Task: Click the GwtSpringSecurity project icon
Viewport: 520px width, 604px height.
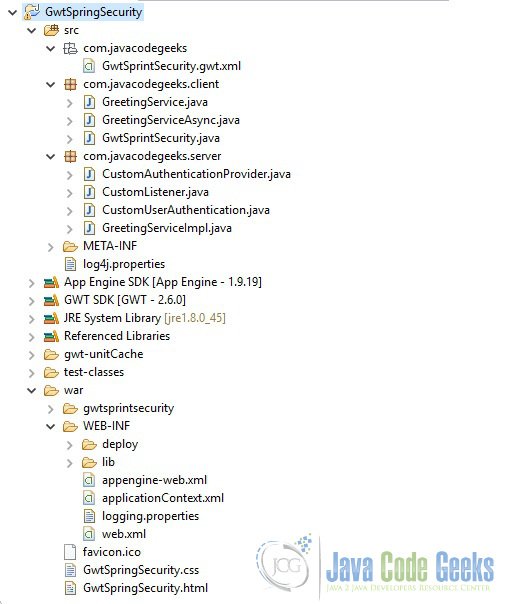Action: pyautogui.click(x=32, y=12)
